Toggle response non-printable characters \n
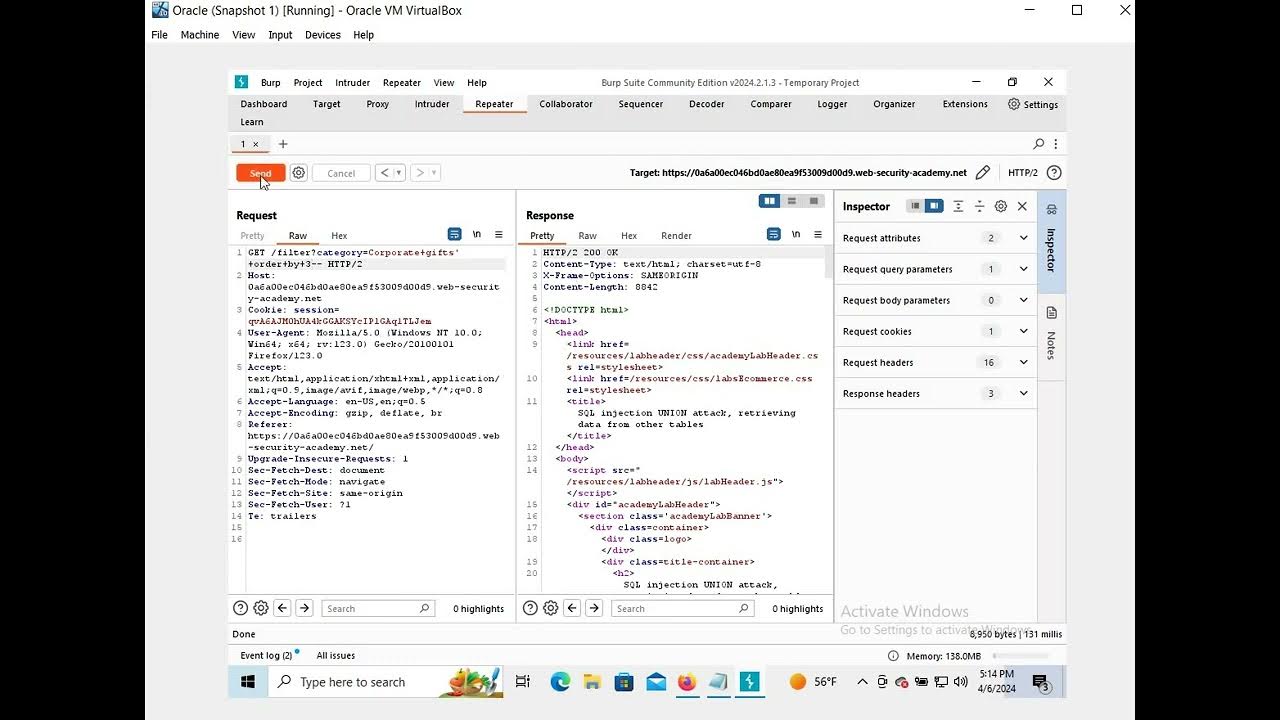Viewport: 1280px width, 720px height. 796,234
